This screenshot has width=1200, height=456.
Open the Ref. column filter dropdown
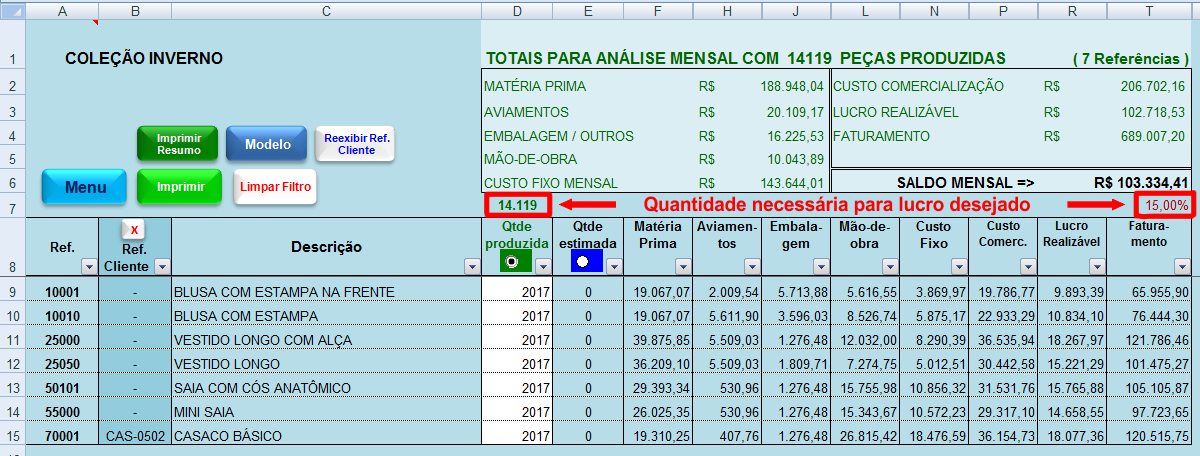pyautogui.click(x=88, y=267)
